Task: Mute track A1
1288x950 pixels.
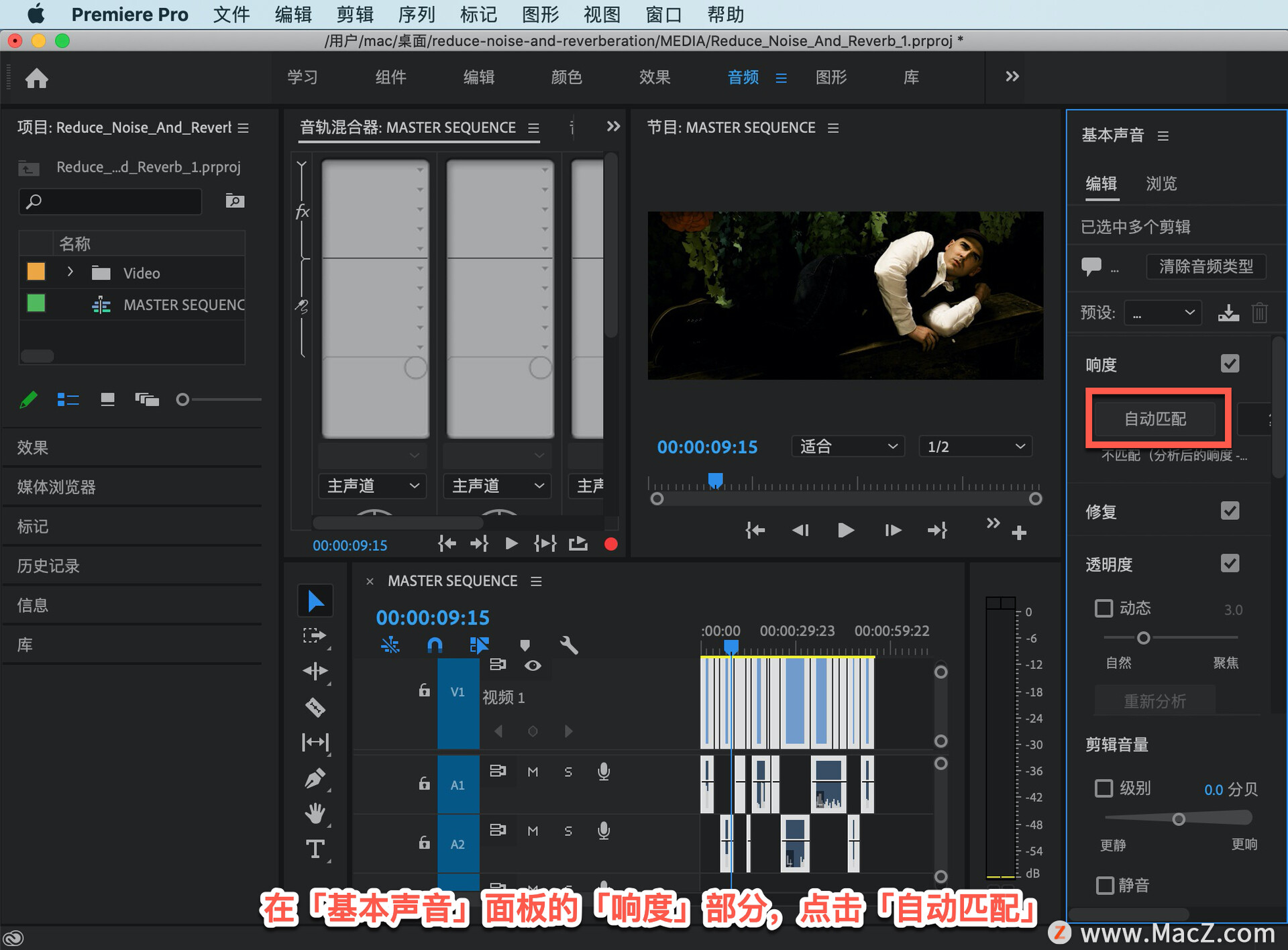Action: point(533,772)
